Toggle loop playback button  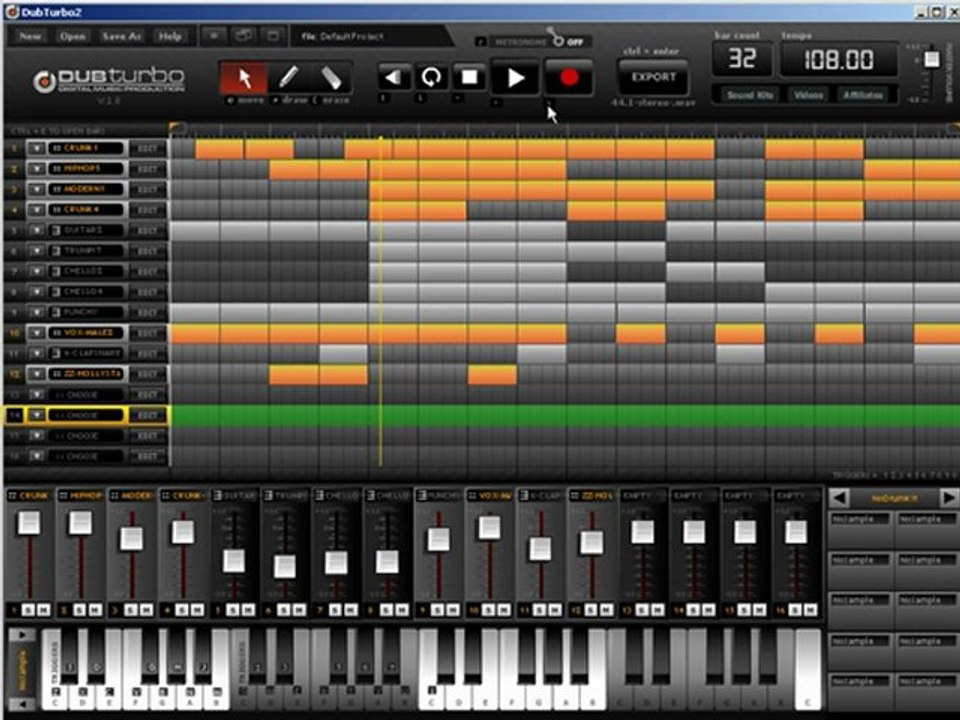pos(431,78)
